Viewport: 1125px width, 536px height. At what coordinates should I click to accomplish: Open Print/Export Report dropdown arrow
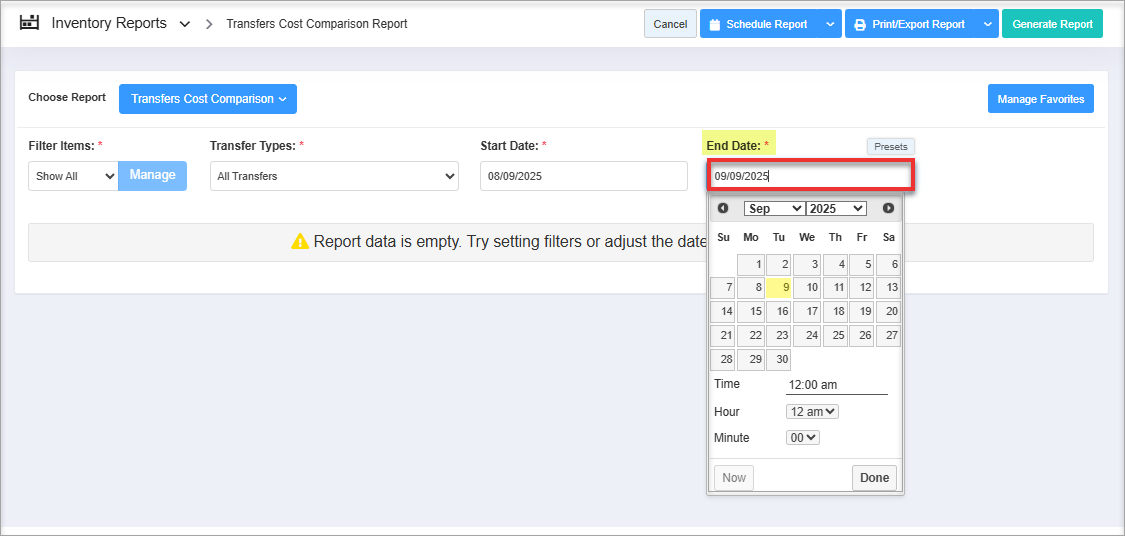coord(988,24)
